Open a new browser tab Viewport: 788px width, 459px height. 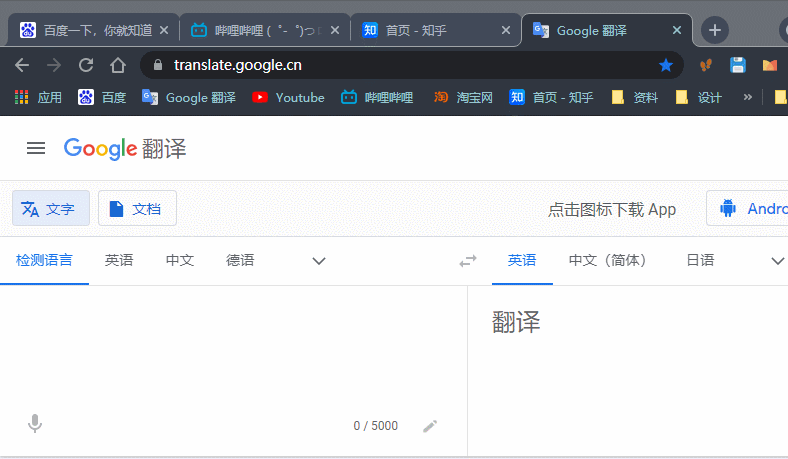715,30
